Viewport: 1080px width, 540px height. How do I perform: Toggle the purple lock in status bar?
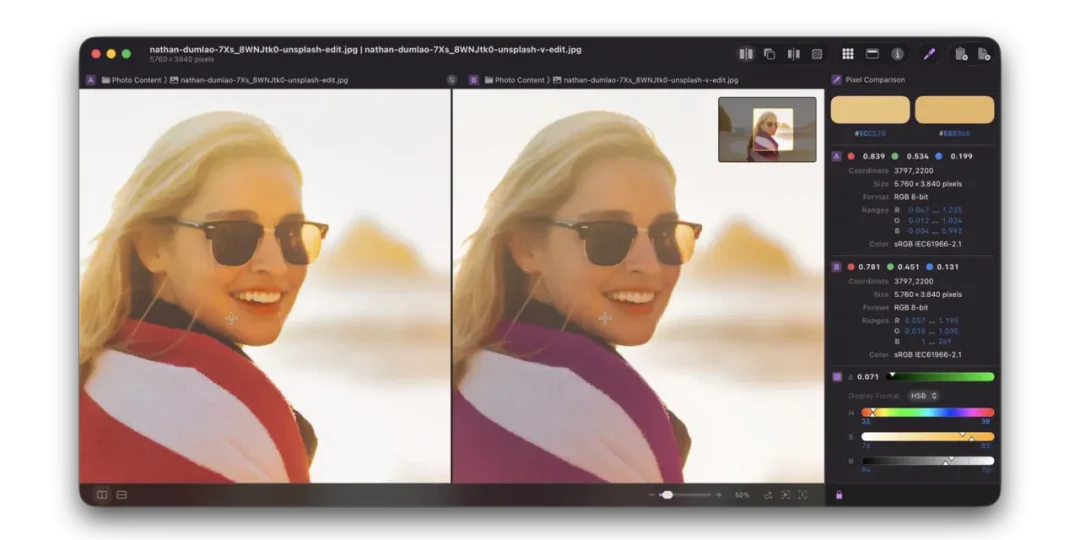pos(839,495)
